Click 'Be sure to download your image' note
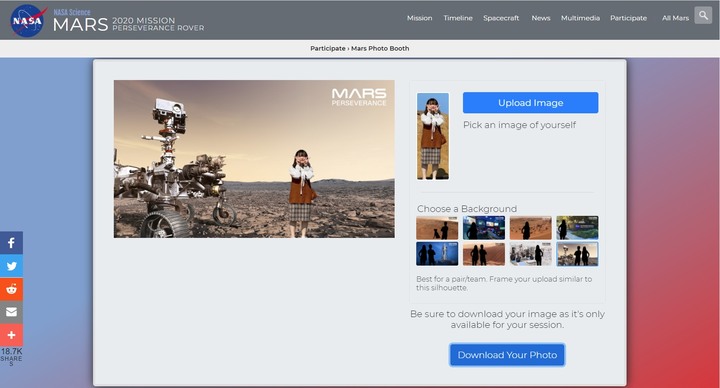 tap(507, 319)
